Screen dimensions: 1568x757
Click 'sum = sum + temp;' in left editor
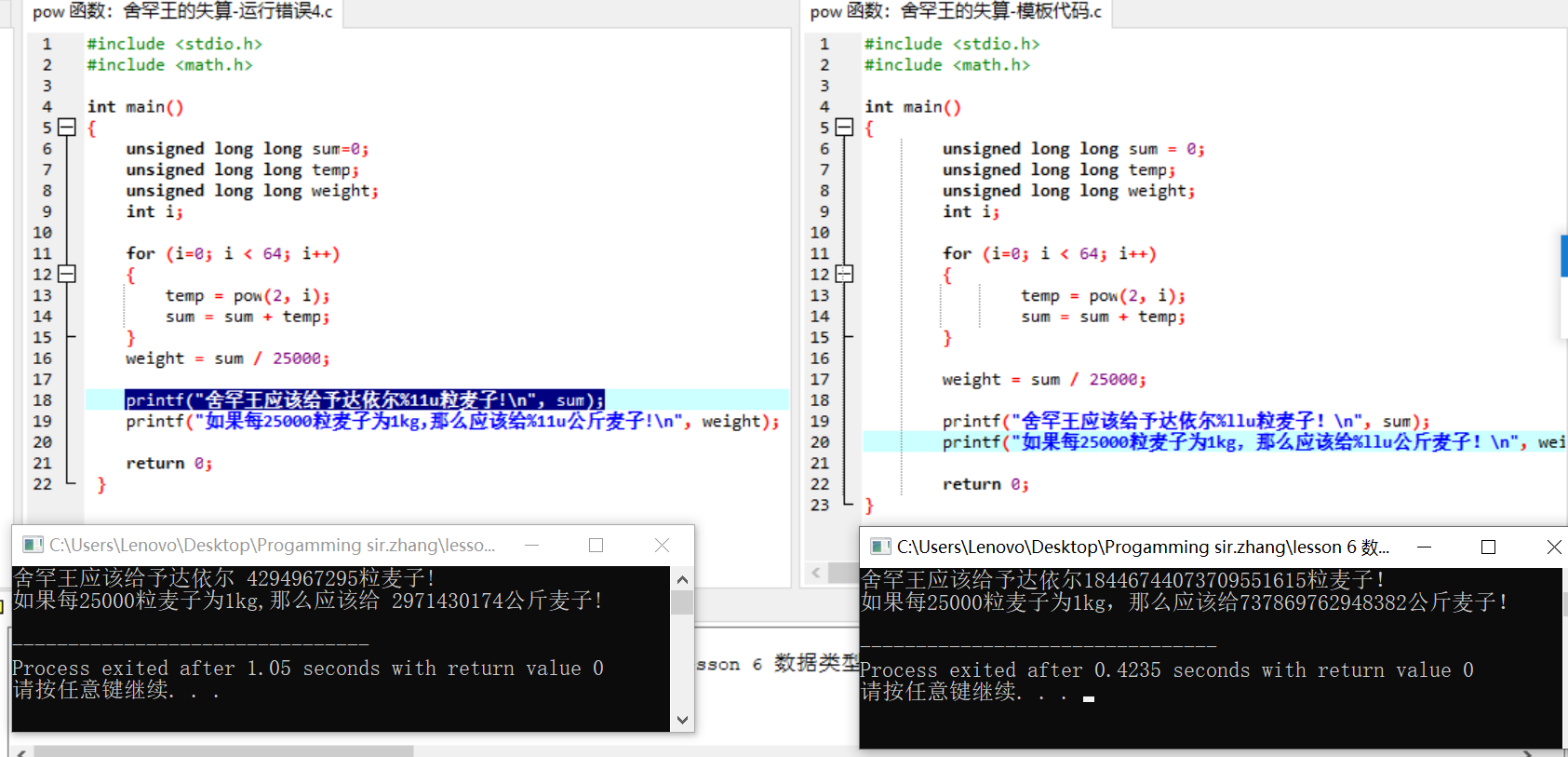point(248,317)
